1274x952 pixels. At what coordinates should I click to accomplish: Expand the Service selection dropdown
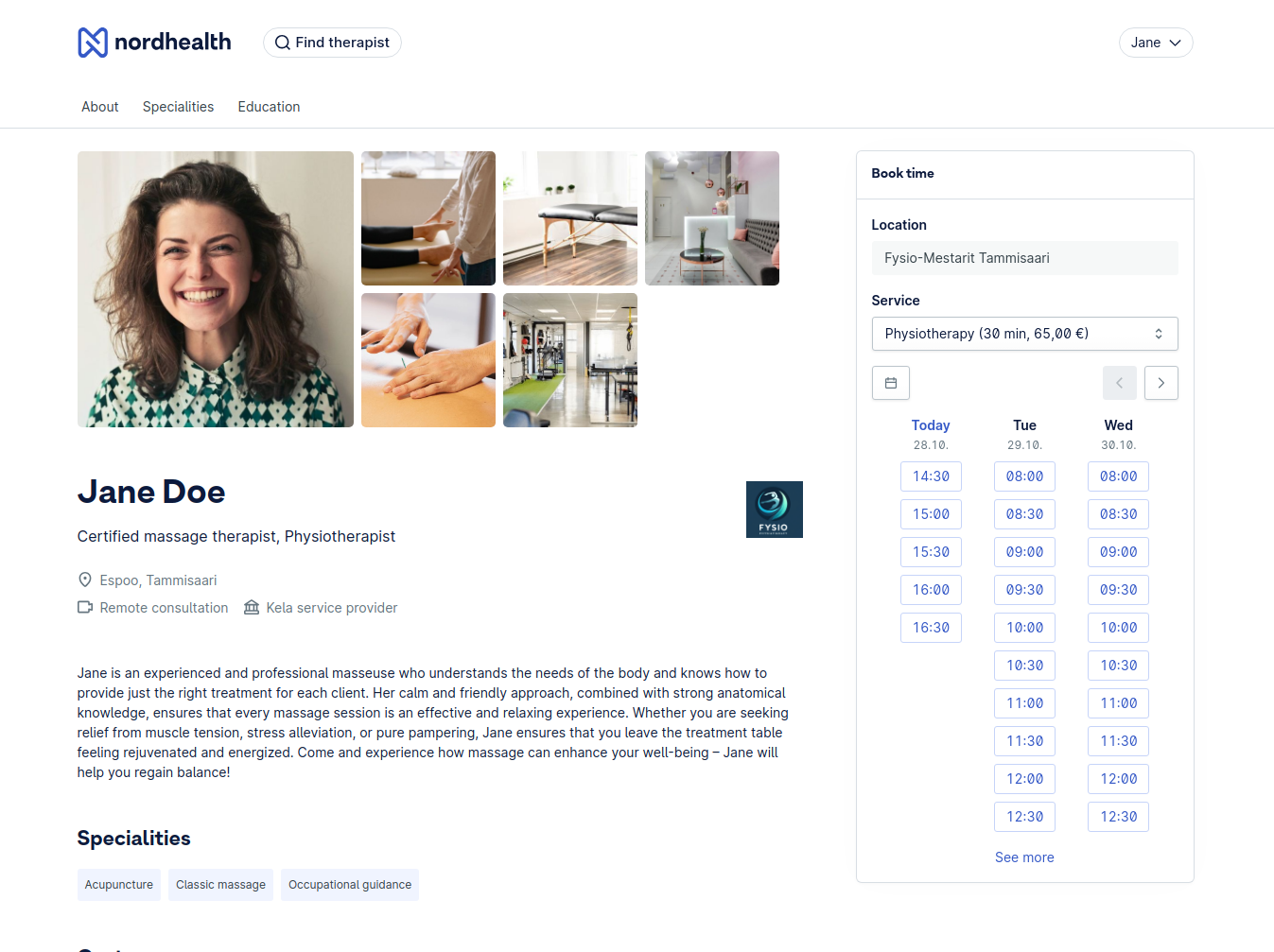pyautogui.click(x=1024, y=334)
